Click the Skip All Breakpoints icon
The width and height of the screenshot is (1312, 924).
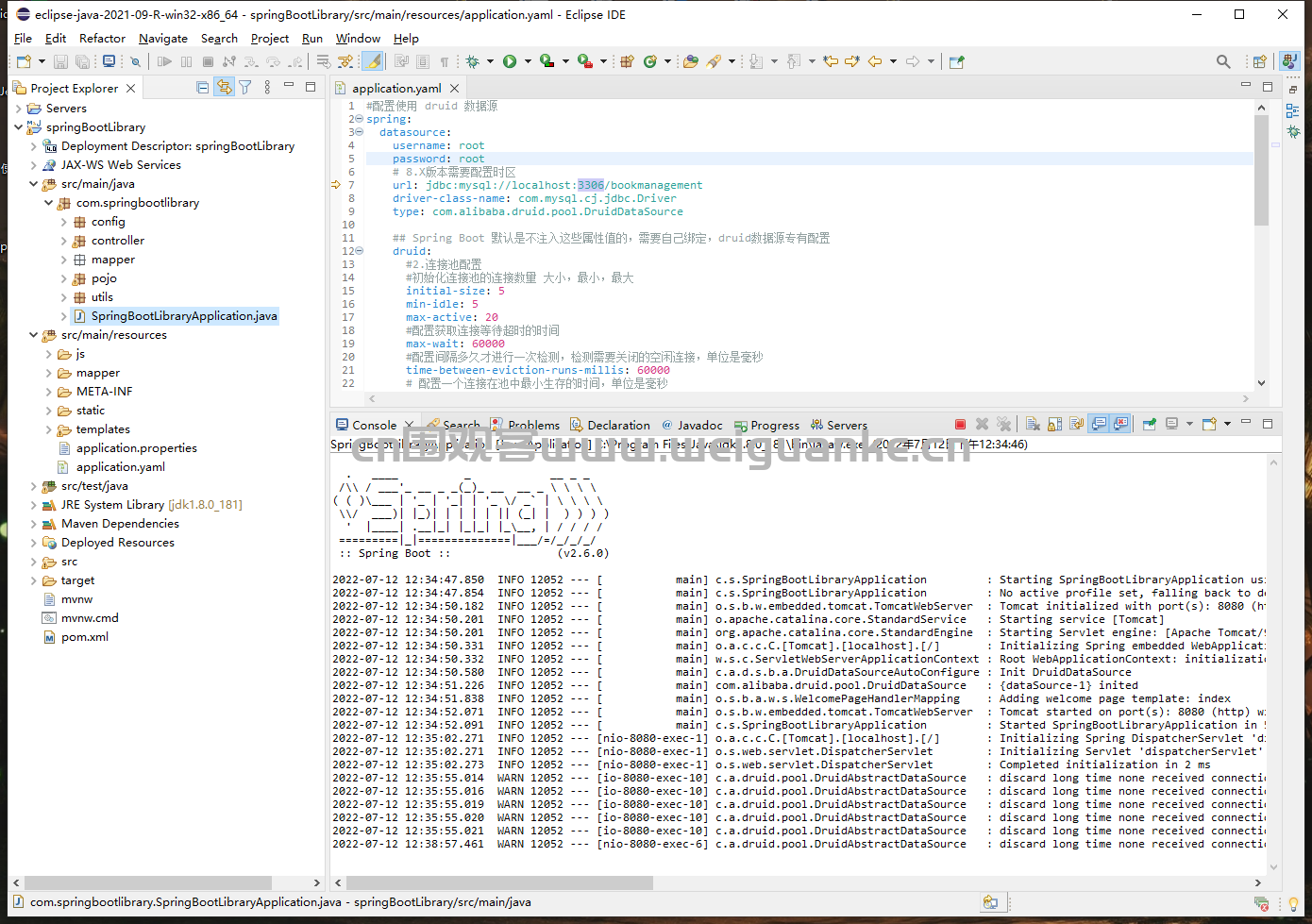point(135,61)
